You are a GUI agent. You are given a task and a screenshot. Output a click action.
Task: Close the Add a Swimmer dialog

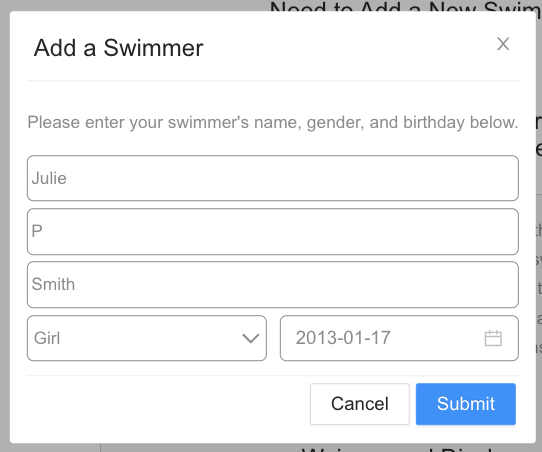click(503, 44)
